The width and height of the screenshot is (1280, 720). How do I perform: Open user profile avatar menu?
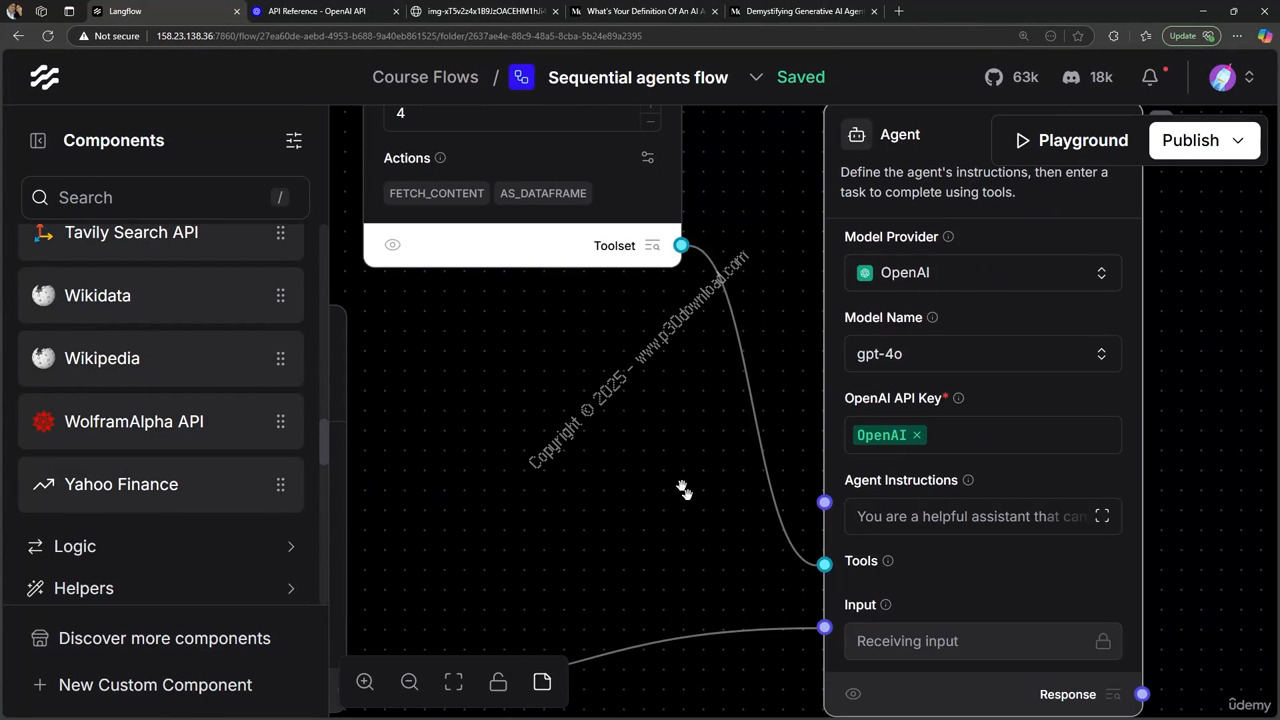coord(1222,77)
